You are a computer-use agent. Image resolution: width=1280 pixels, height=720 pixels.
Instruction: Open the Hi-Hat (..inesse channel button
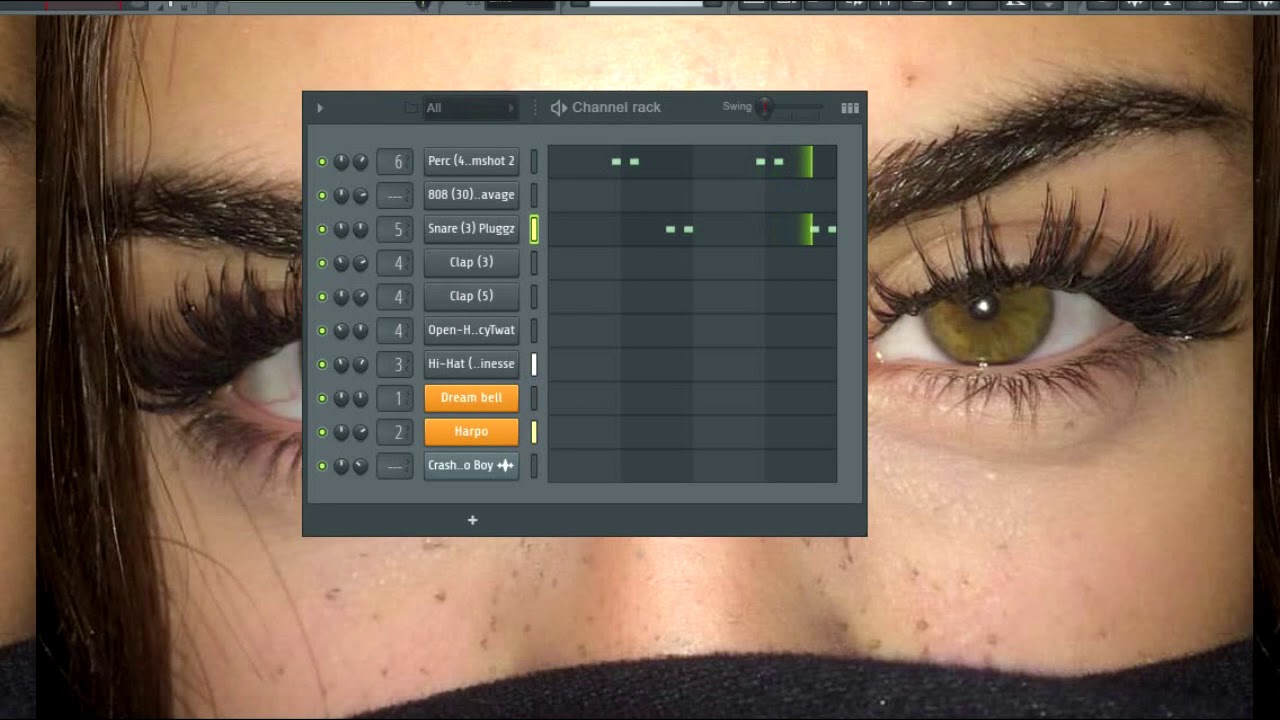point(471,364)
